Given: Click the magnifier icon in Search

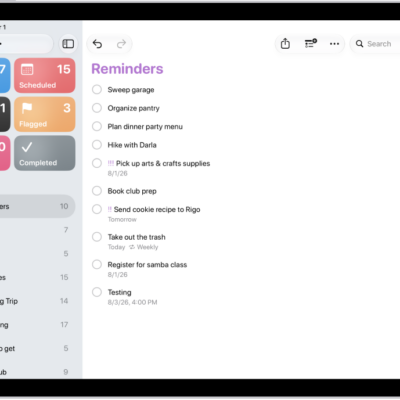Looking at the screenshot, I should [359, 44].
